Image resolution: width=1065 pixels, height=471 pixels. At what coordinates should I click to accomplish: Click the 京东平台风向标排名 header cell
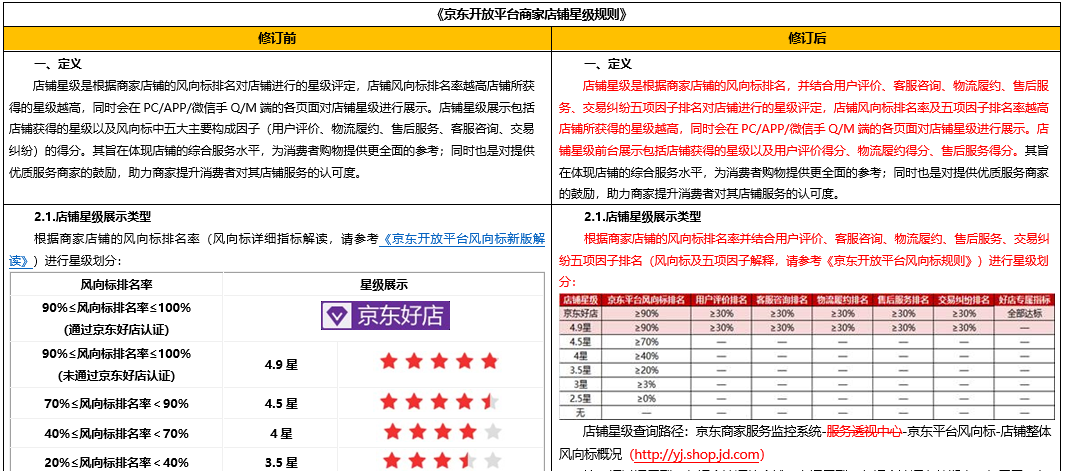[x=645, y=300]
